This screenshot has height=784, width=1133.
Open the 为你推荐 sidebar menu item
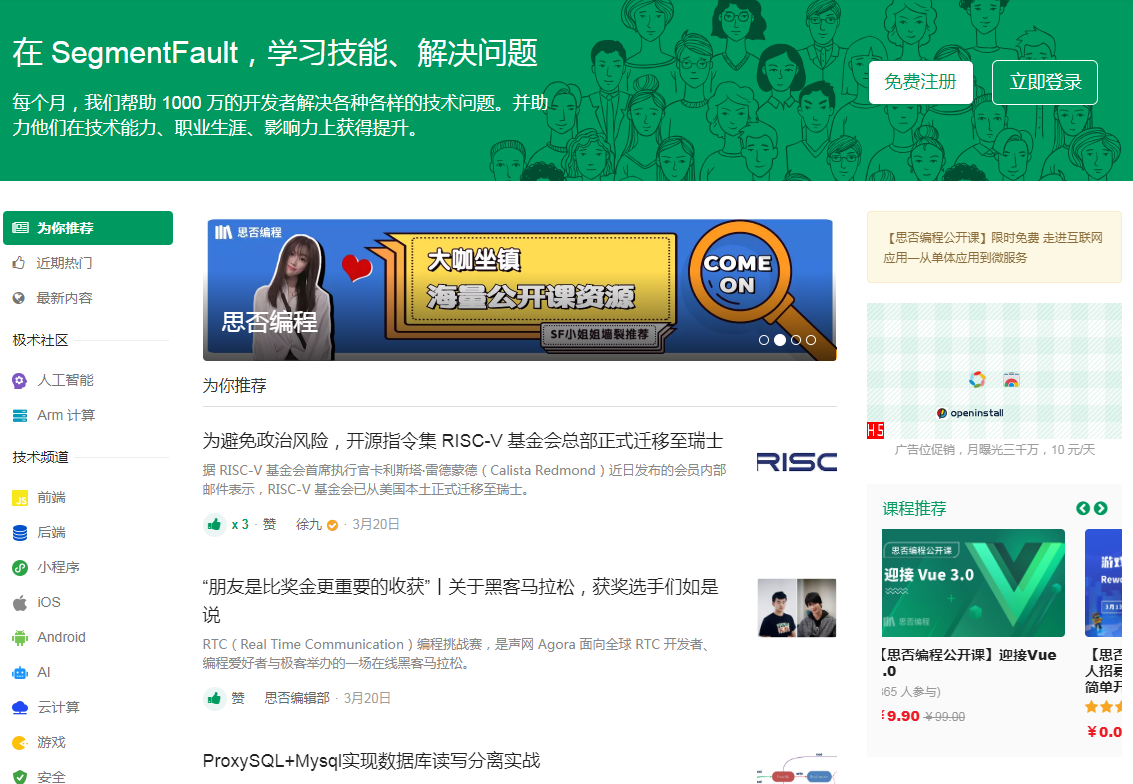(x=88, y=228)
